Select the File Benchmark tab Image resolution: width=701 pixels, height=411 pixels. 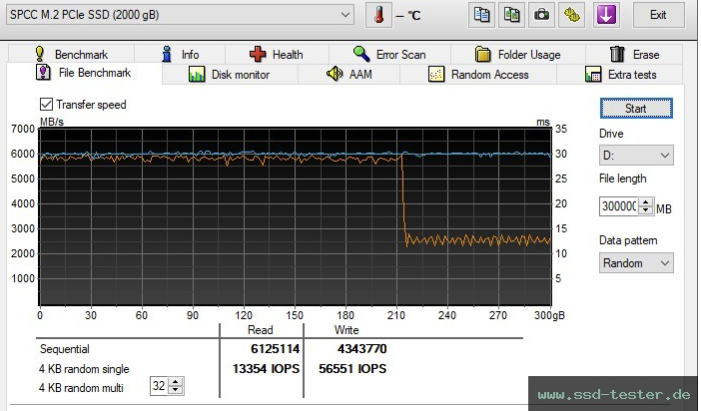pyautogui.click(x=84, y=73)
